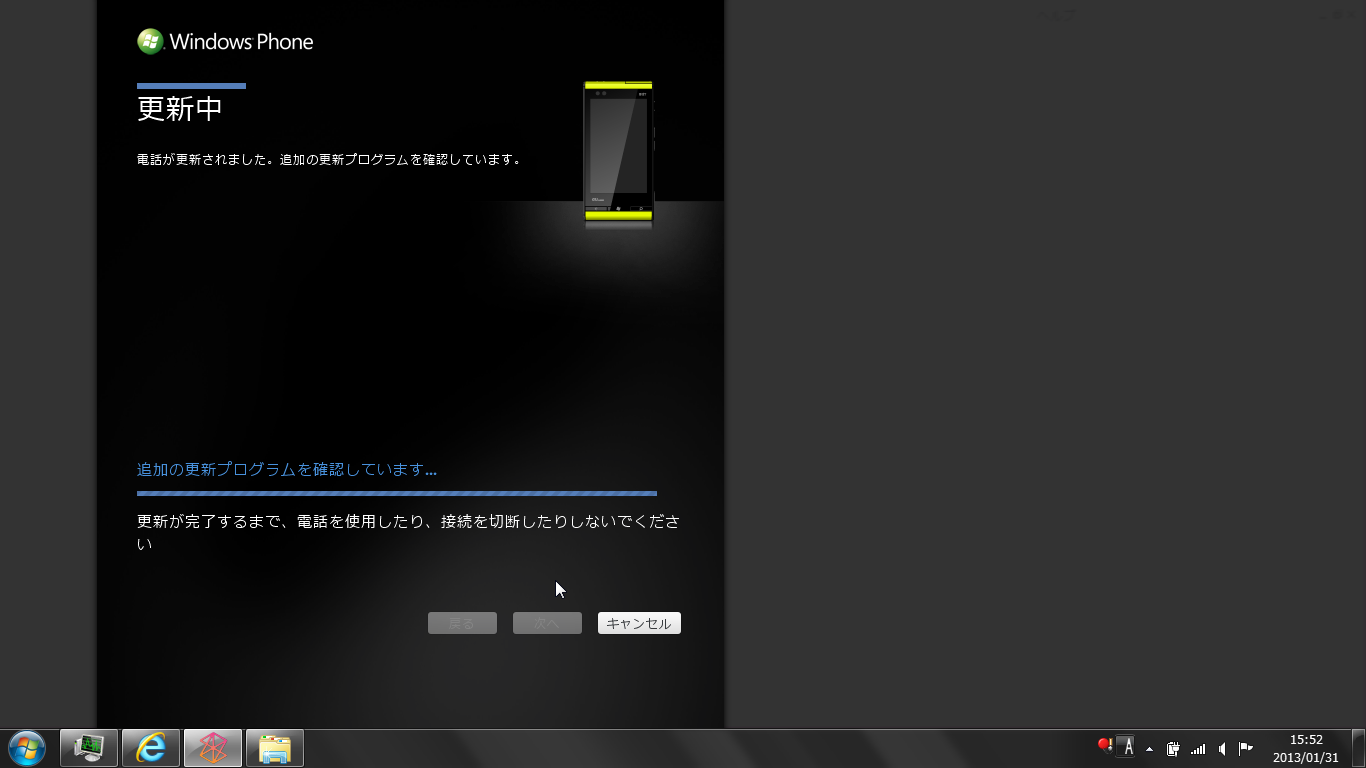Open the monitor app in the taskbar

point(89,748)
